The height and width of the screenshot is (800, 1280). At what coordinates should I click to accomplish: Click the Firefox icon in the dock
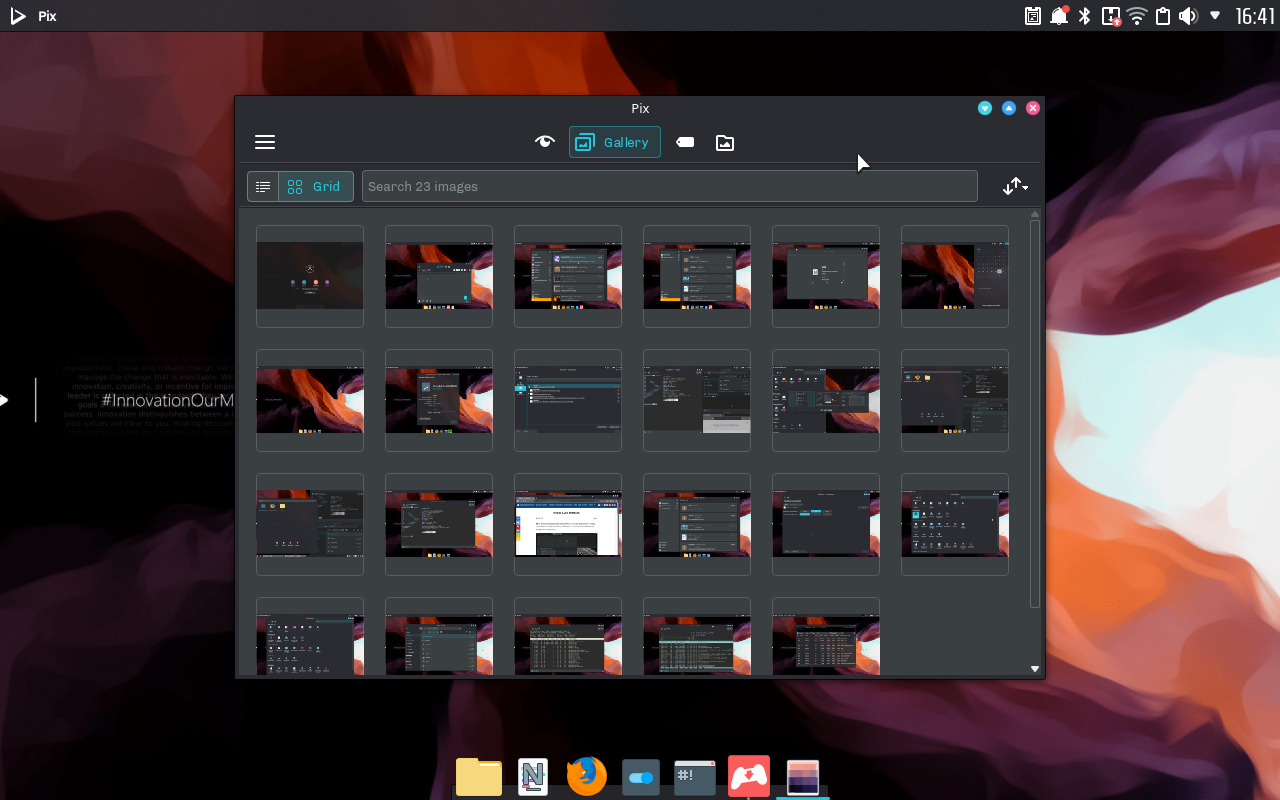coord(587,776)
